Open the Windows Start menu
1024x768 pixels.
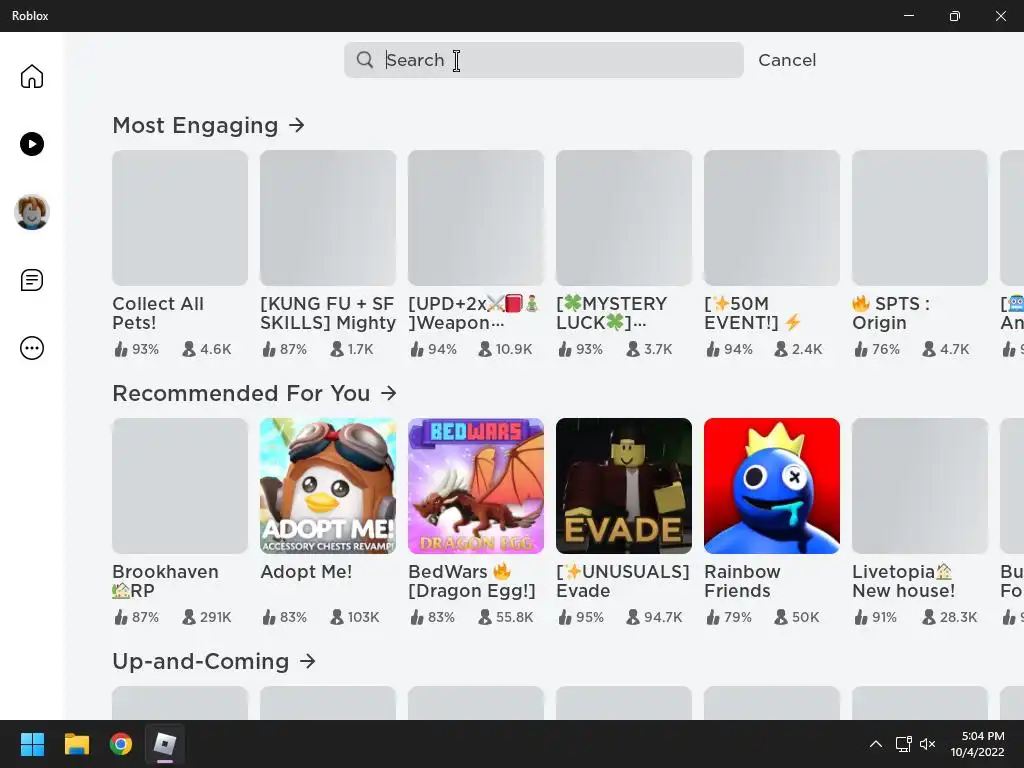click(x=32, y=744)
